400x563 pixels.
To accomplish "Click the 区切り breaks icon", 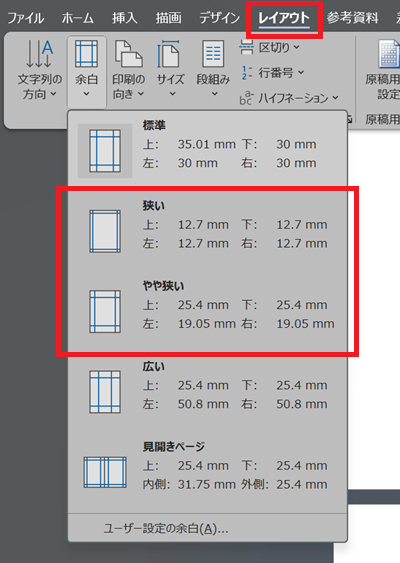I will pos(246,47).
